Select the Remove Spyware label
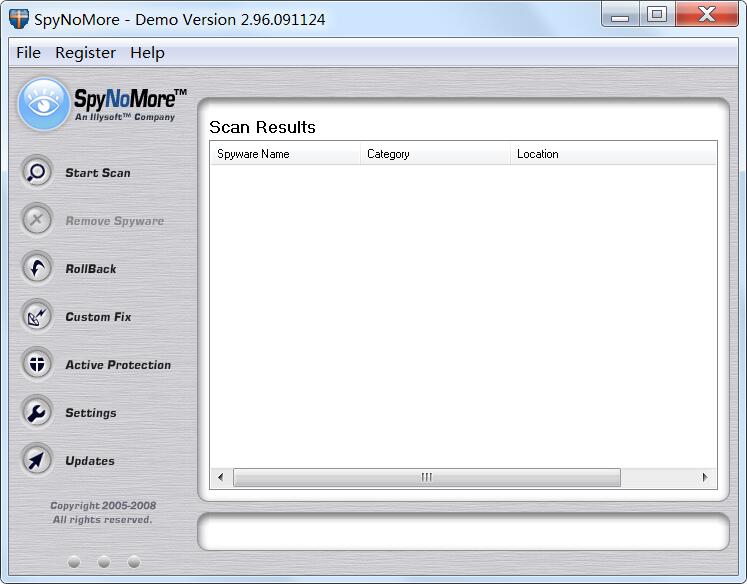Image resolution: width=747 pixels, height=584 pixels. (x=114, y=221)
